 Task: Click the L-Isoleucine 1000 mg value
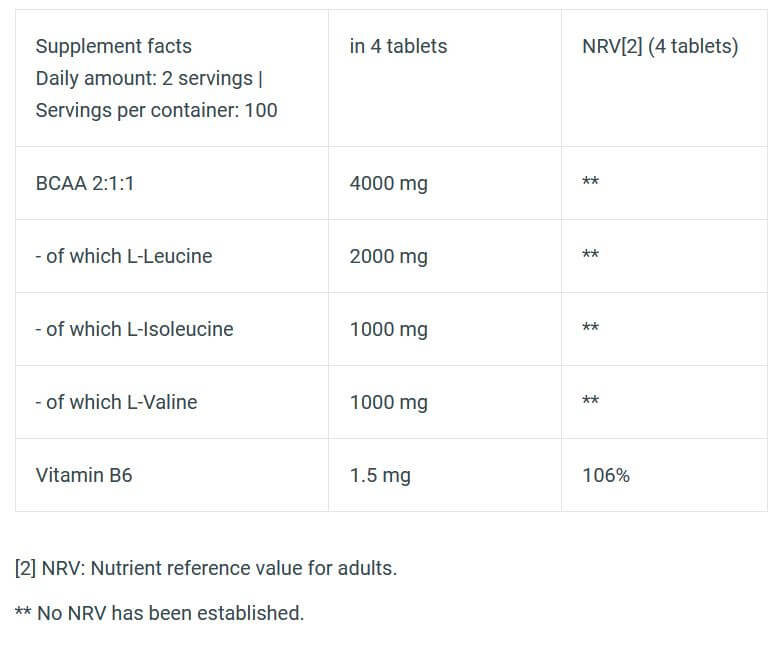click(x=388, y=329)
